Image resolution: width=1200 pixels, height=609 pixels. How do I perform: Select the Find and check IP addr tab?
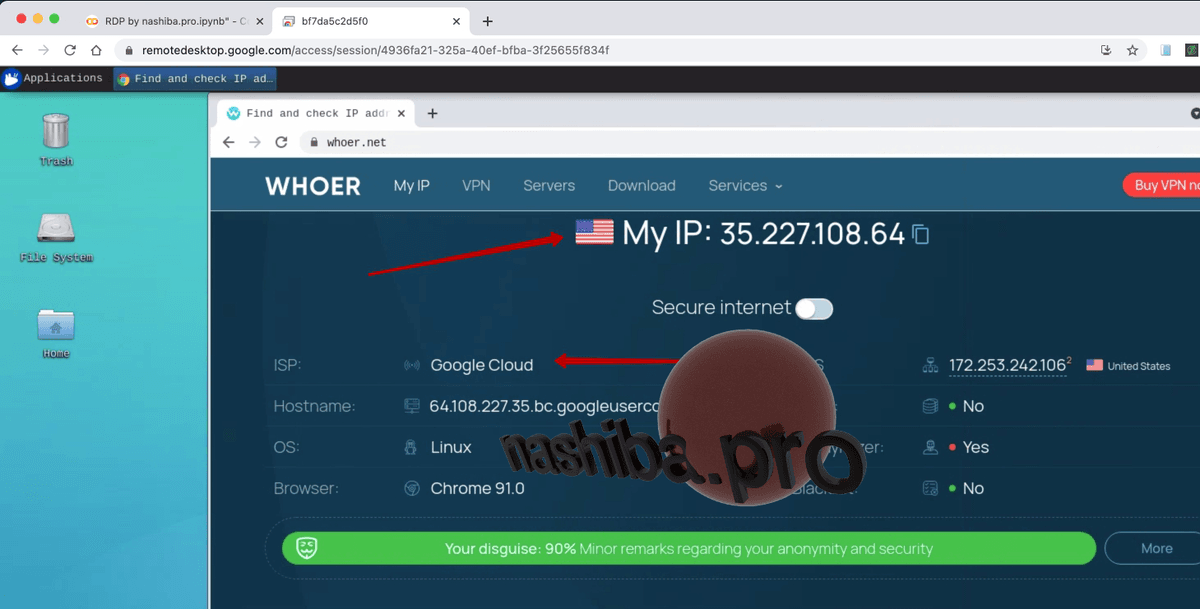pos(317,114)
